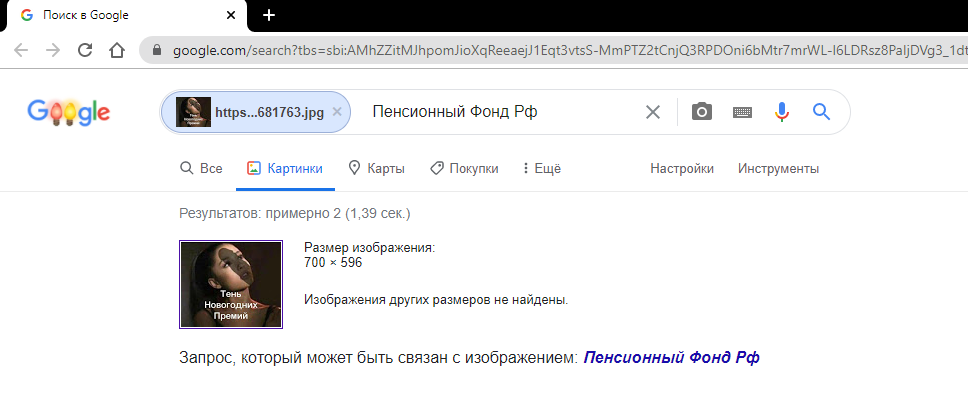Open Настройки dropdown
Viewport: 968px width, 400px height.
682,169
